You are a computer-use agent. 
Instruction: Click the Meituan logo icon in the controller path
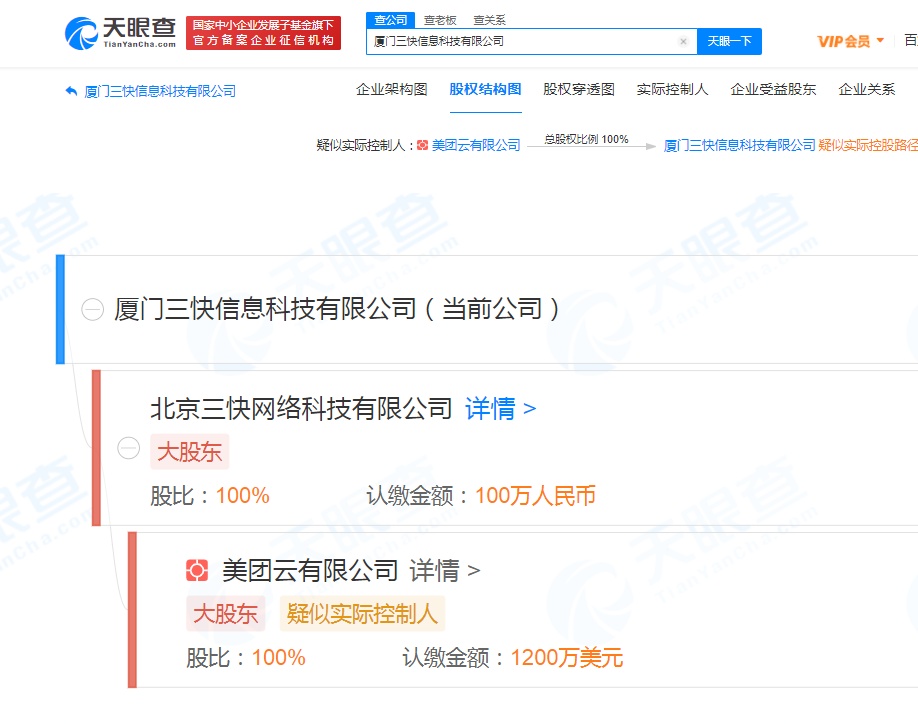(x=422, y=145)
